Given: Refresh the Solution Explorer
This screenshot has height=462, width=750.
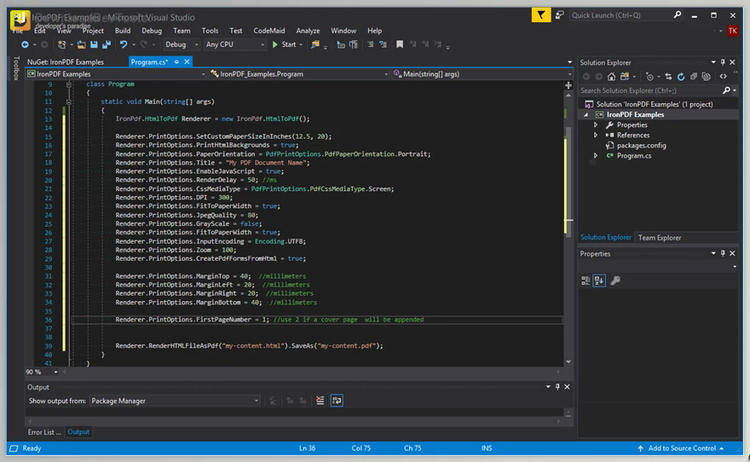Looking at the screenshot, I should click(x=681, y=77).
